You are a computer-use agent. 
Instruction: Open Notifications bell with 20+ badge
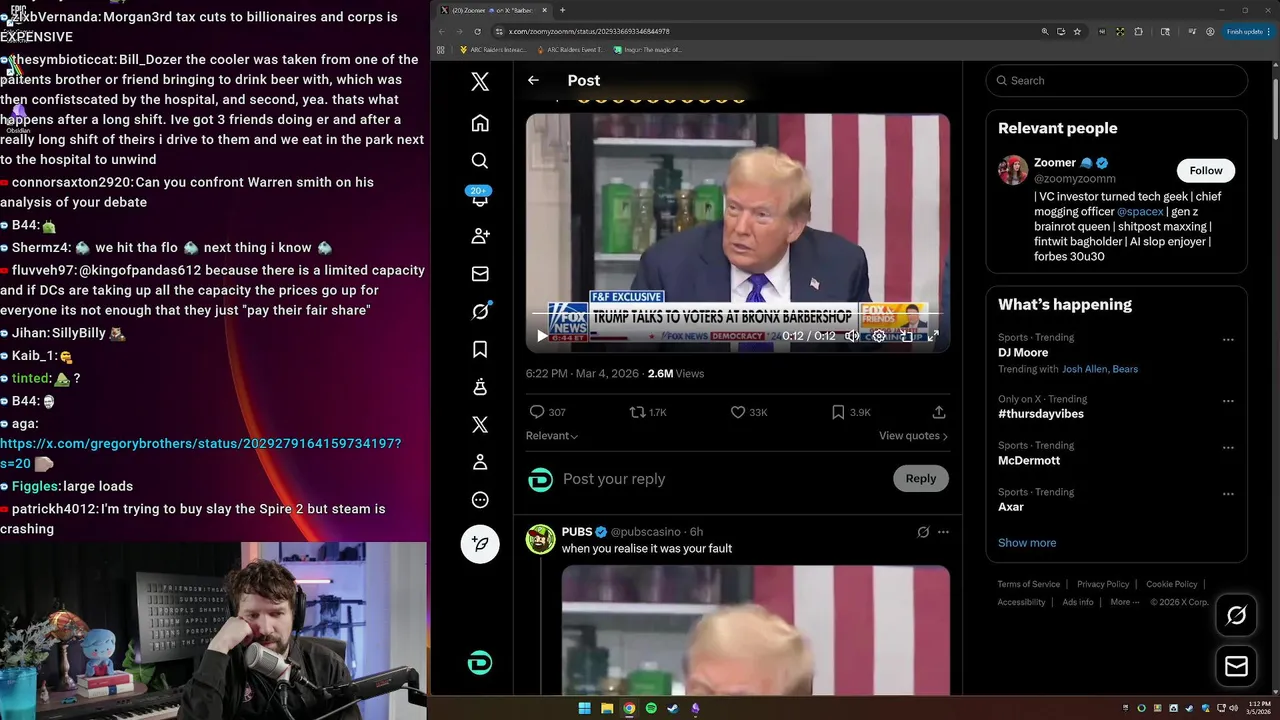tap(480, 197)
